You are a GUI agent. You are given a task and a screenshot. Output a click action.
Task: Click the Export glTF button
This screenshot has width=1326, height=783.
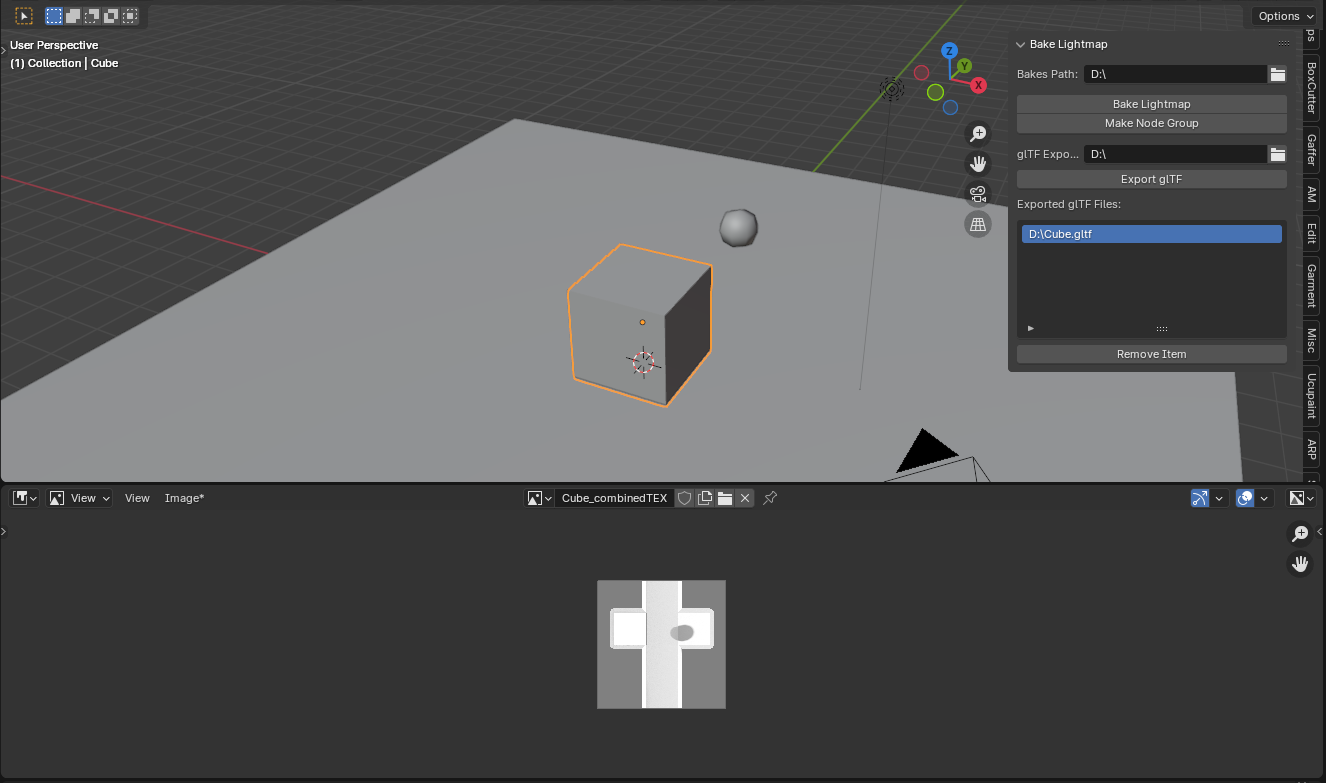(x=1151, y=179)
